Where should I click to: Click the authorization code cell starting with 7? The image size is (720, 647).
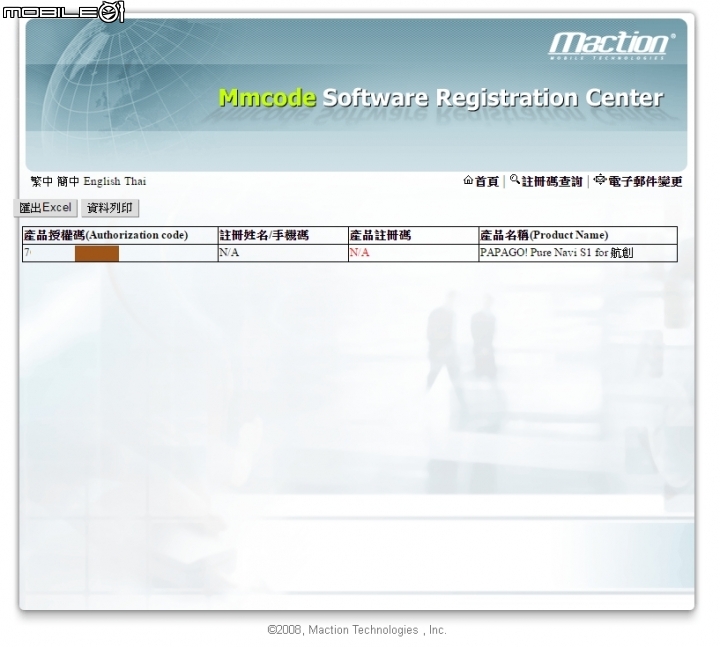tap(120, 253)
